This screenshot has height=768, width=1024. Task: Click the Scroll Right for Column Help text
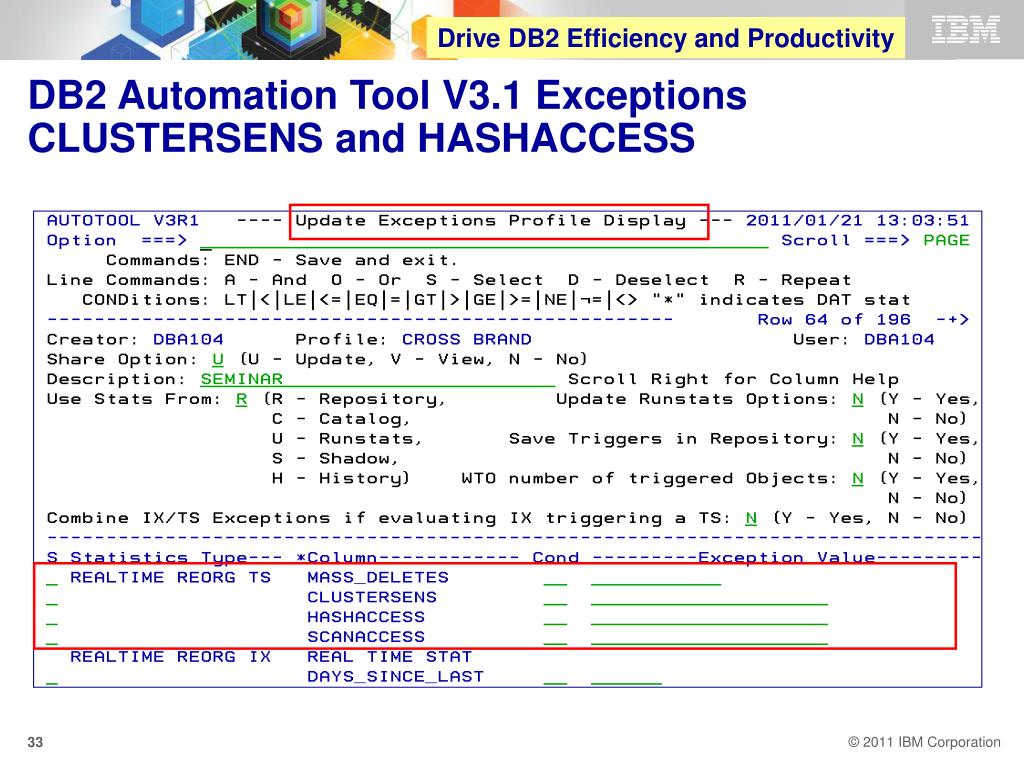click(733, 379)
